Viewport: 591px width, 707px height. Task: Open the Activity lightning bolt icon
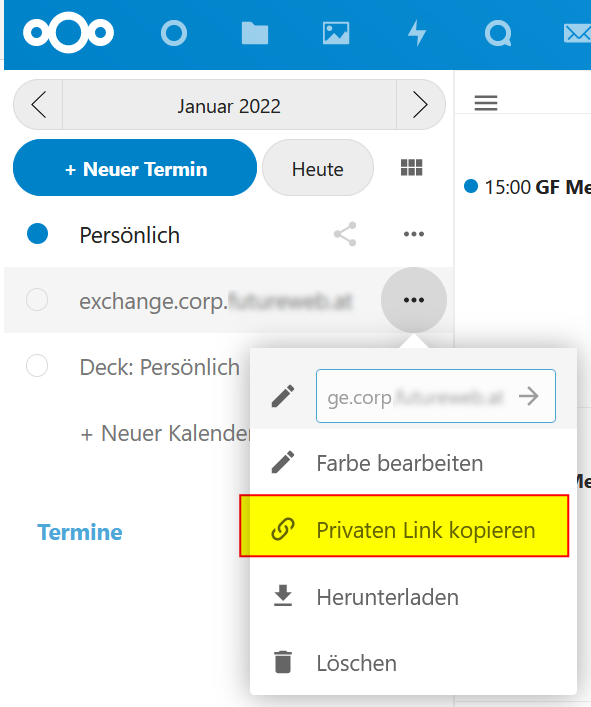click(x=417, y=33)
